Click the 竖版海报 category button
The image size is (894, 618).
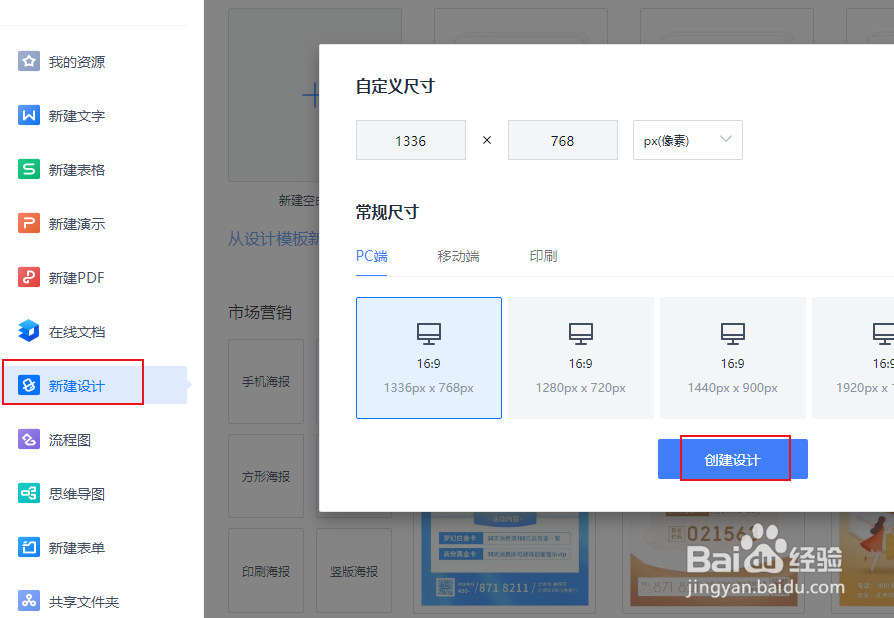tap(353, 571)
